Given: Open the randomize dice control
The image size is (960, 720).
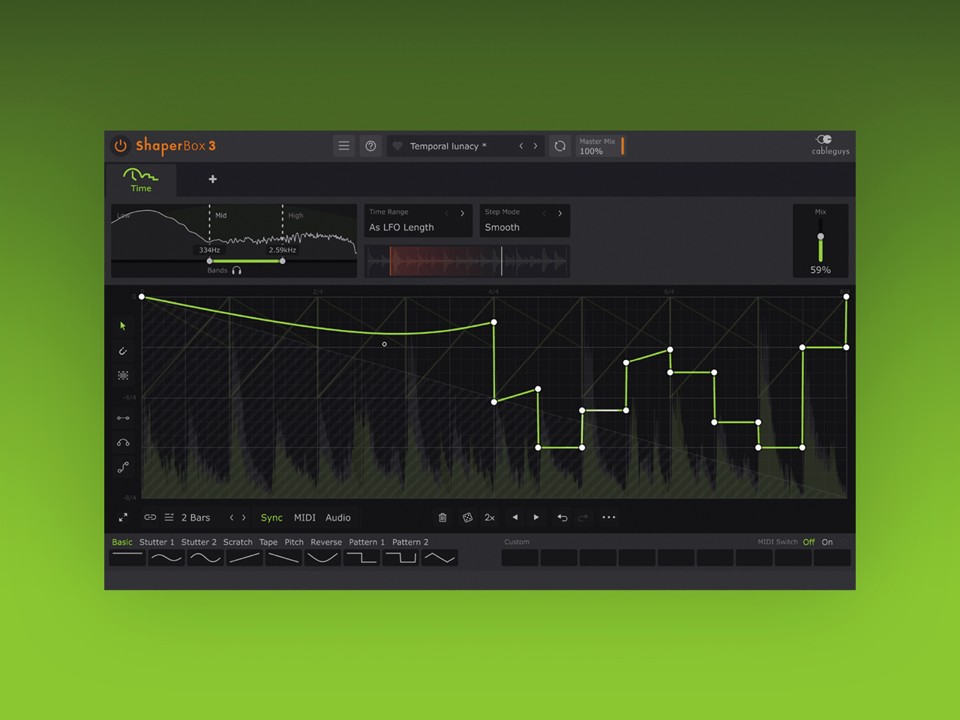Looking at the screenshot, I should [467, 517].
